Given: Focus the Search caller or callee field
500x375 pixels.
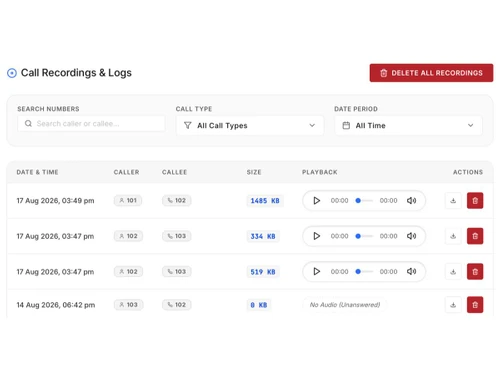Looking at the screenshot, I should [91, 124].
